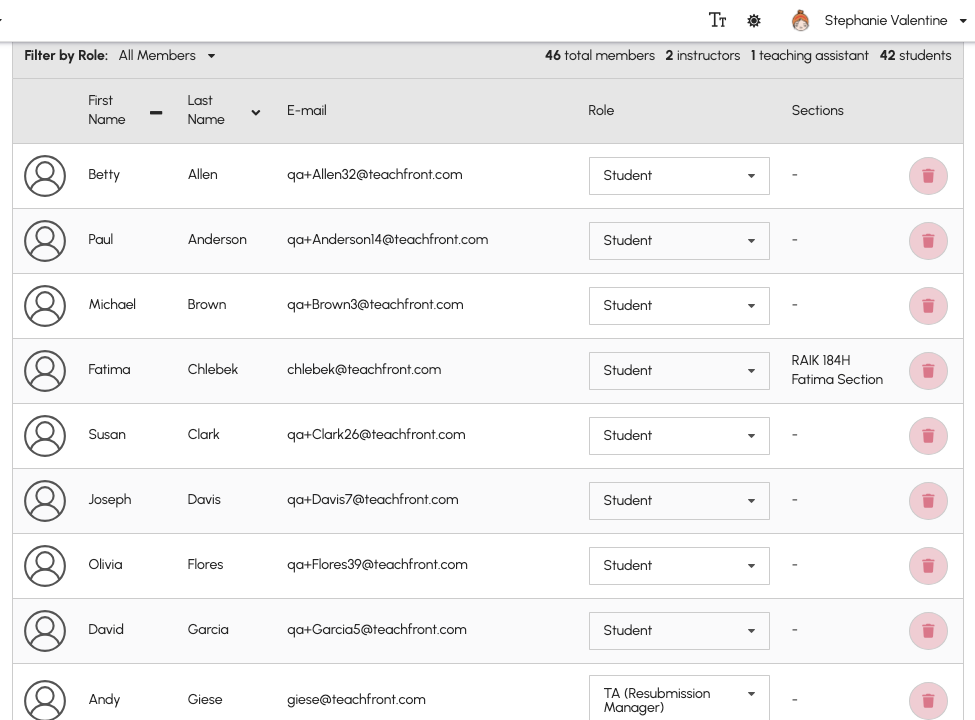
Task: Delete Michael Brown from the roster
Action: pyautogui.click(x=928, y=306)
